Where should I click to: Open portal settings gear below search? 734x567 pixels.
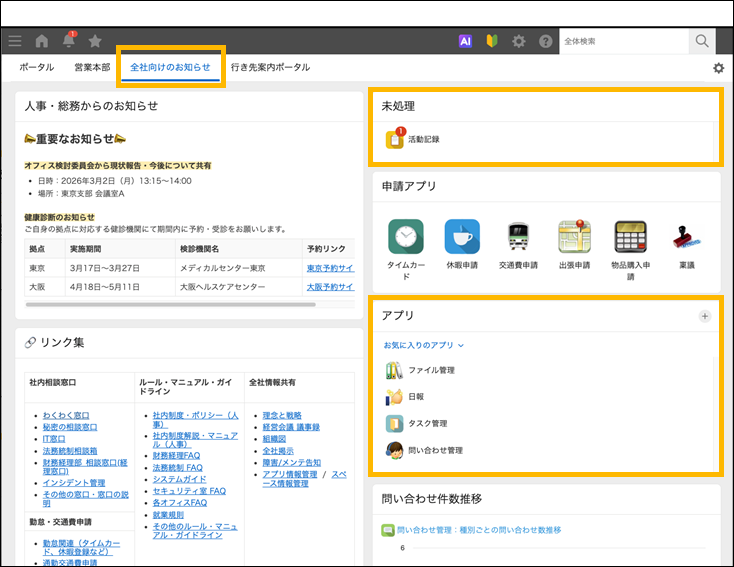(718, 68)
